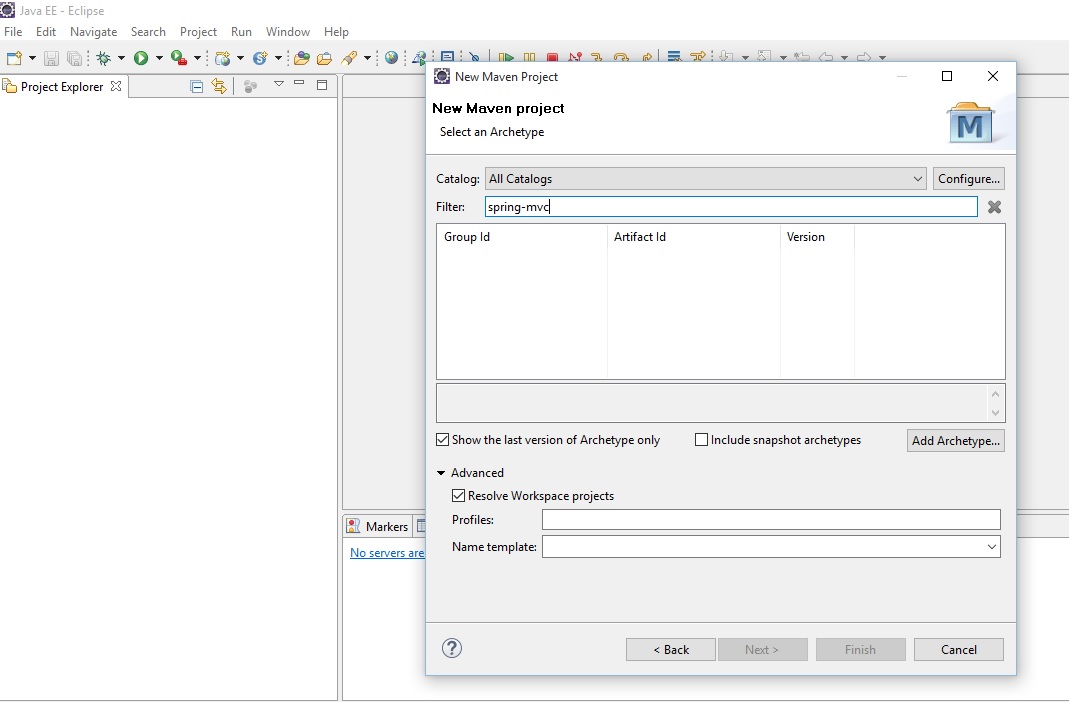This screenshot has width=1069, height=702.
Task: Click the Back navigation arrow in toolbar
Action: point(826,57)
